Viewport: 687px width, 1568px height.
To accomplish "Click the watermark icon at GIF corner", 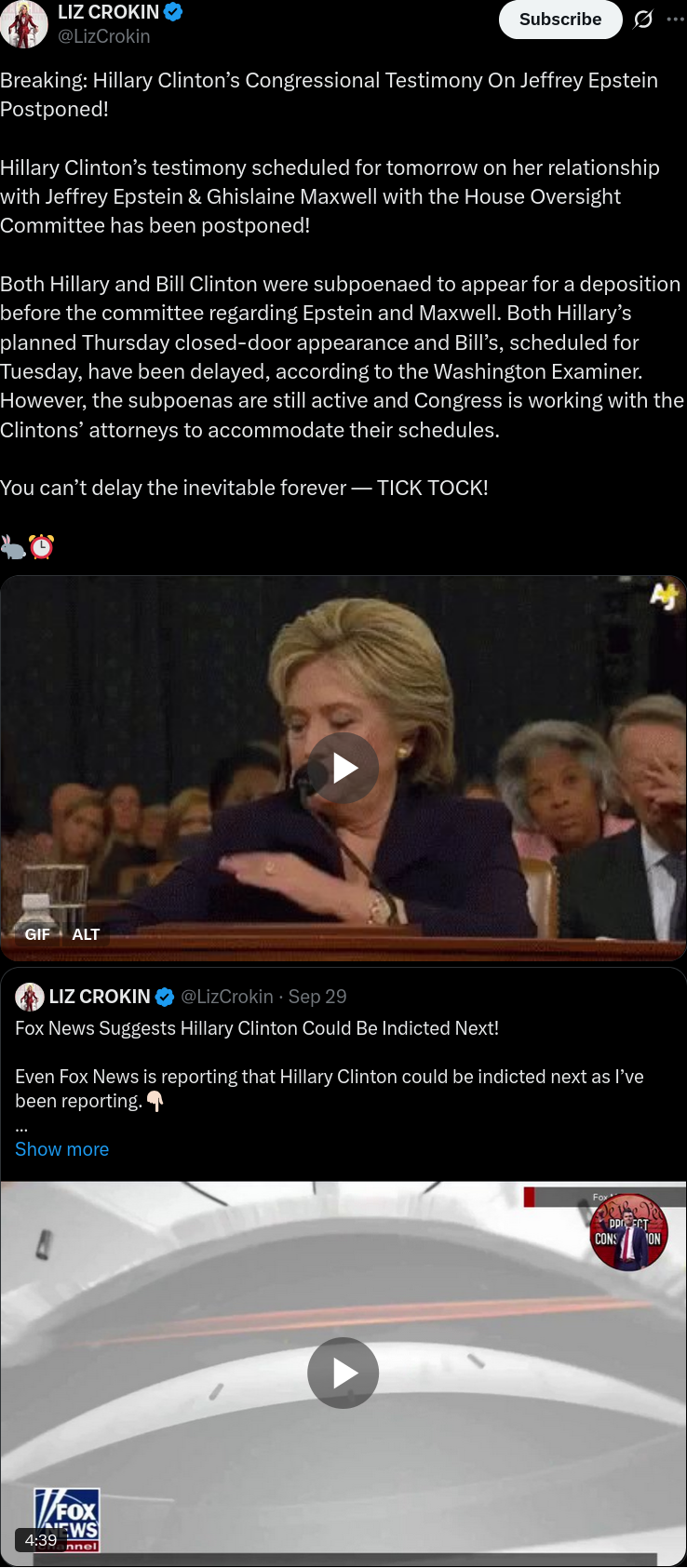I will (x=664, y=596).
